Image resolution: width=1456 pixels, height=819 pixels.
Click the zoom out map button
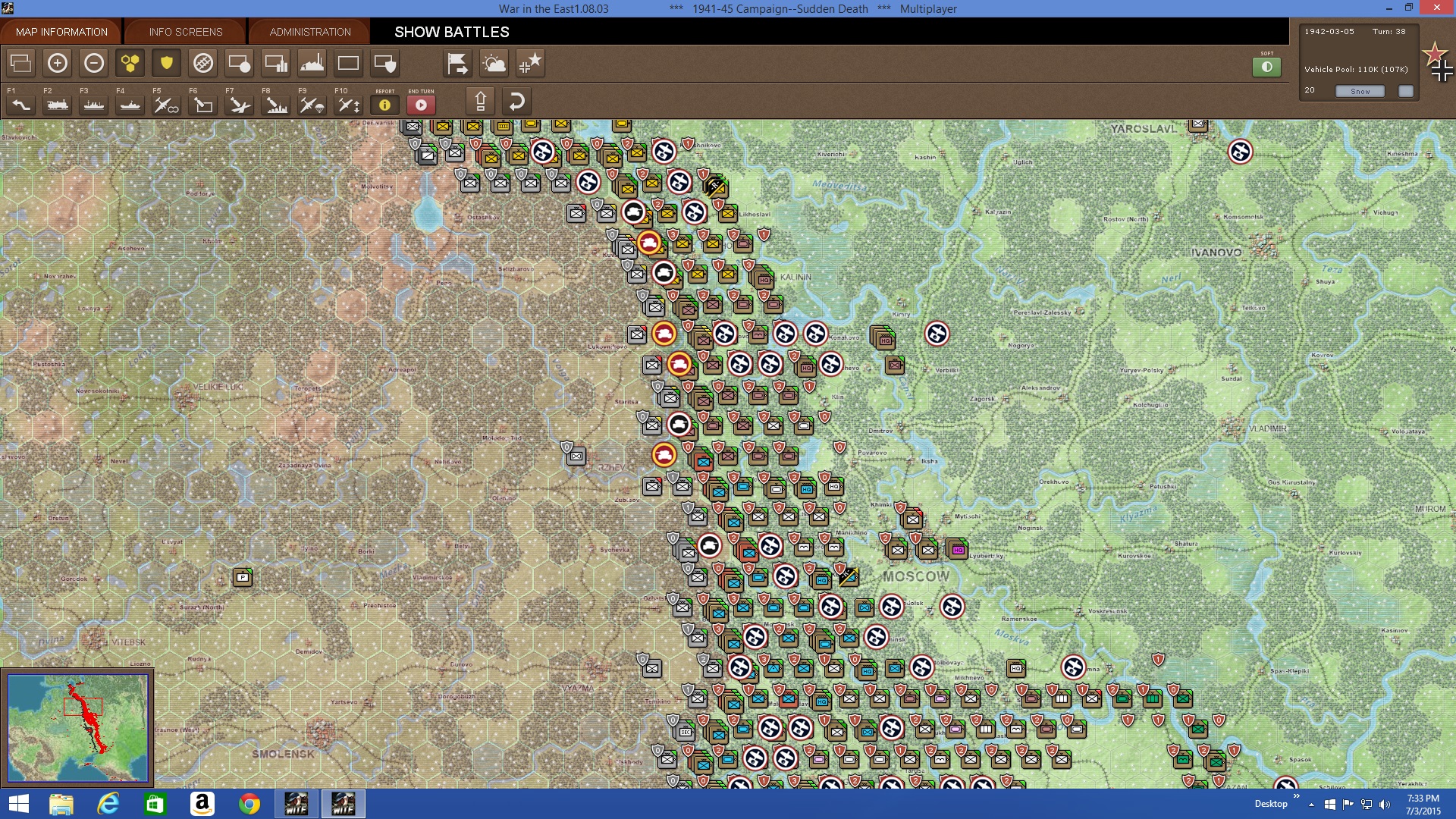[94, 64]
